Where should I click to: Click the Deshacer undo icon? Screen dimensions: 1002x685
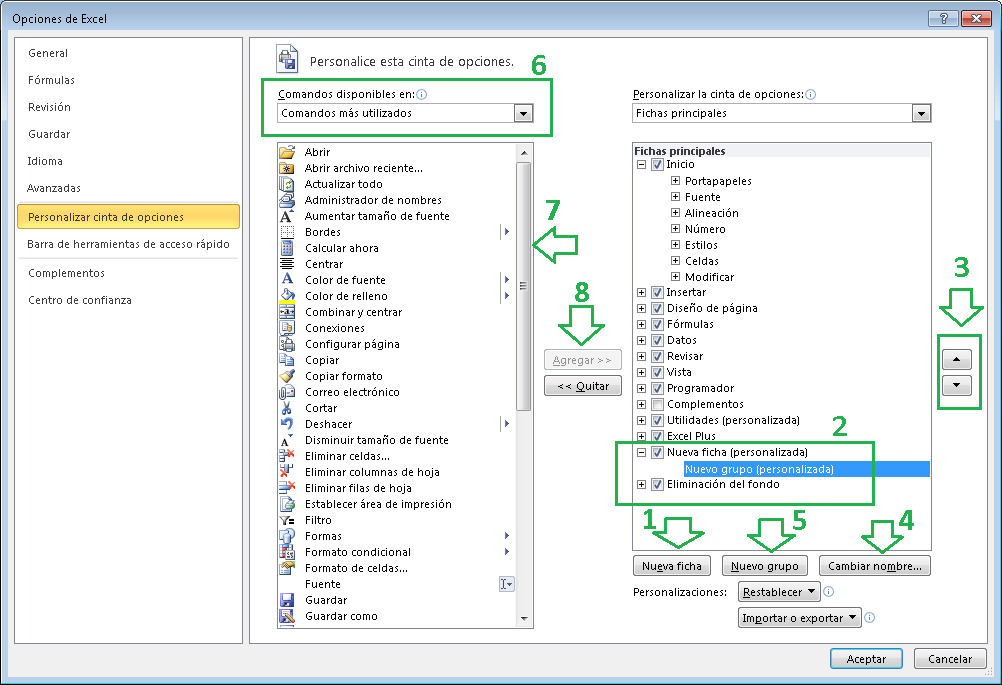click(287, 424)
